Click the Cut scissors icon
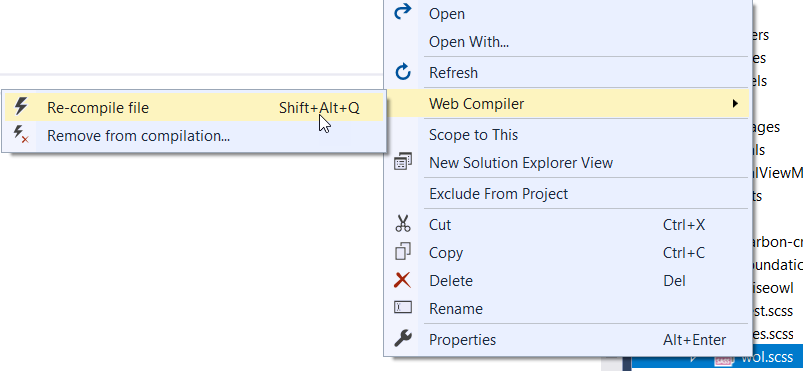 click(403, 224)
